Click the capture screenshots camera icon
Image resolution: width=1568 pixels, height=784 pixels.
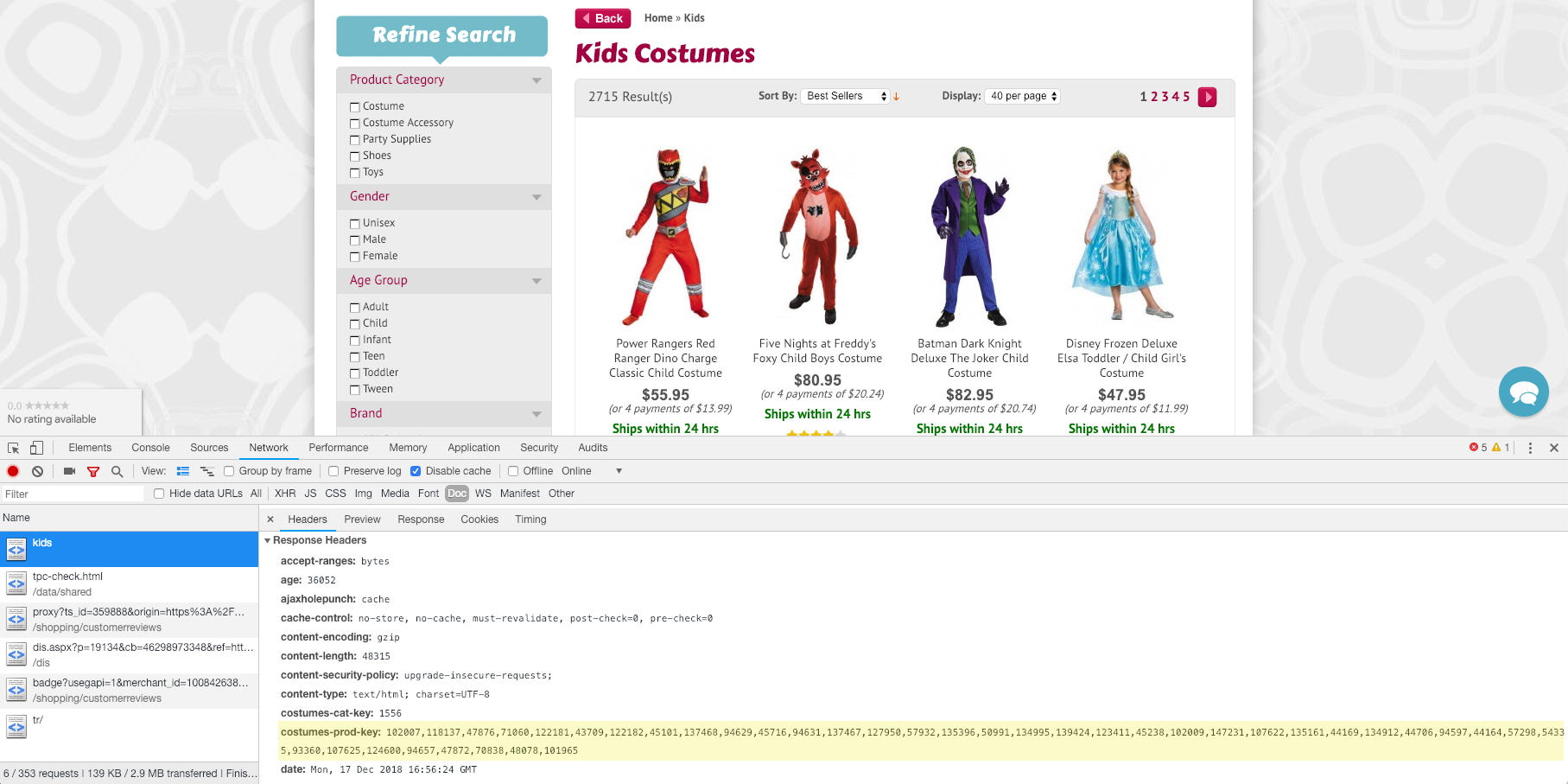[x=69, y=471]
